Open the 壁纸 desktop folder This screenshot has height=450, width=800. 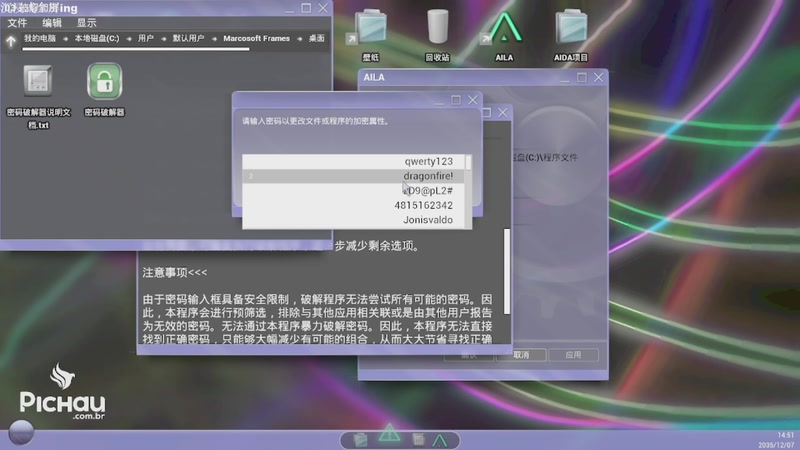[x=371, y=27]
